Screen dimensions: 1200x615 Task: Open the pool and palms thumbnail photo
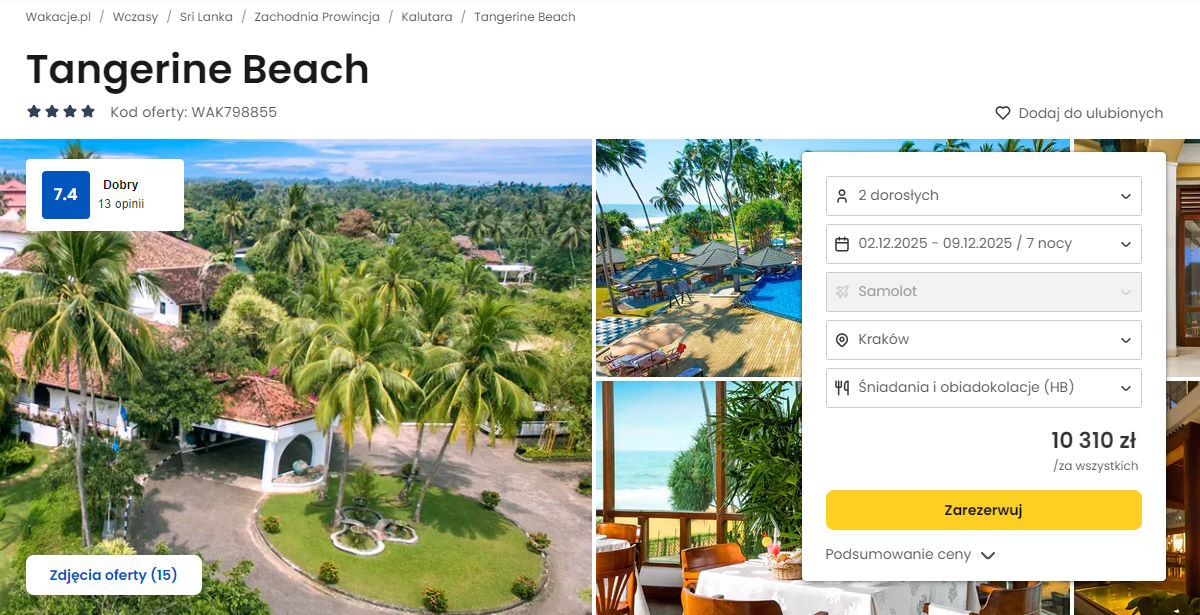point(698,258)
